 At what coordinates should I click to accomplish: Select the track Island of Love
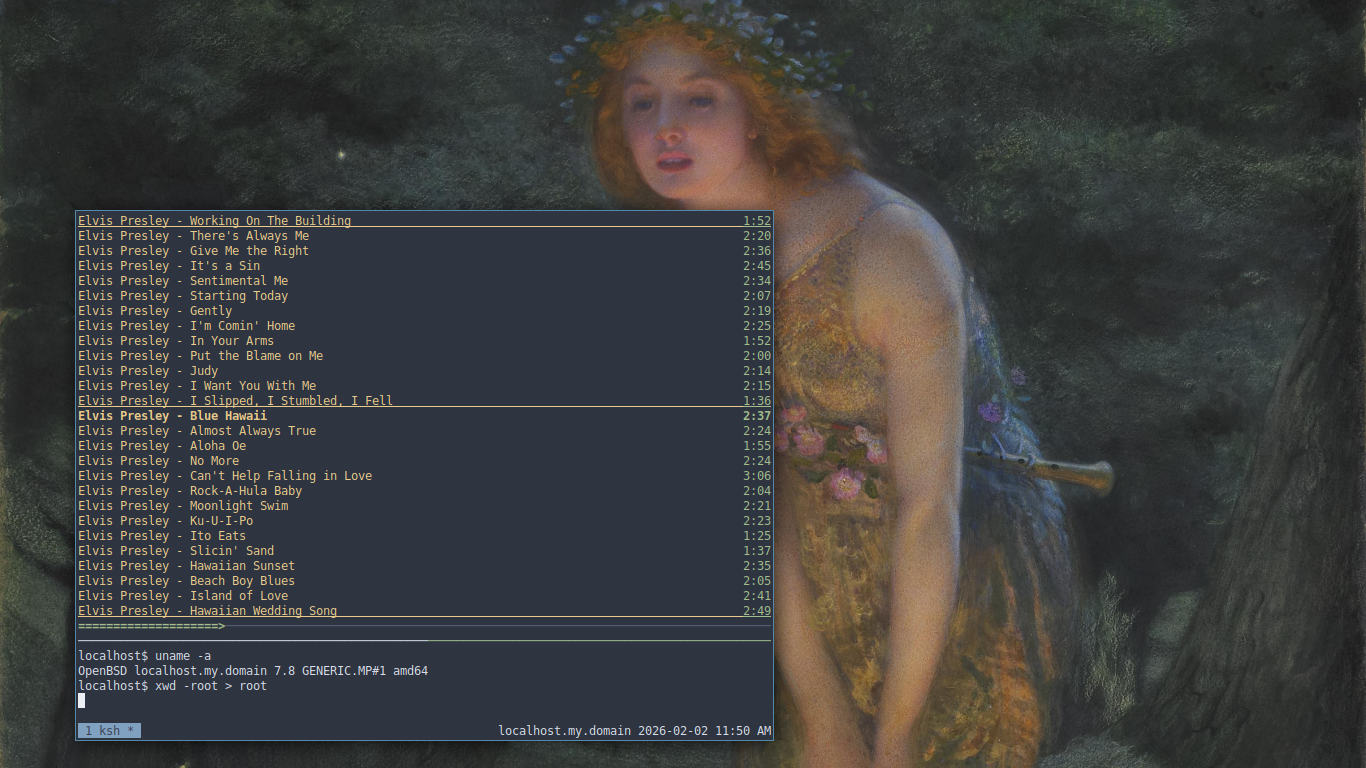click(182, 596)
